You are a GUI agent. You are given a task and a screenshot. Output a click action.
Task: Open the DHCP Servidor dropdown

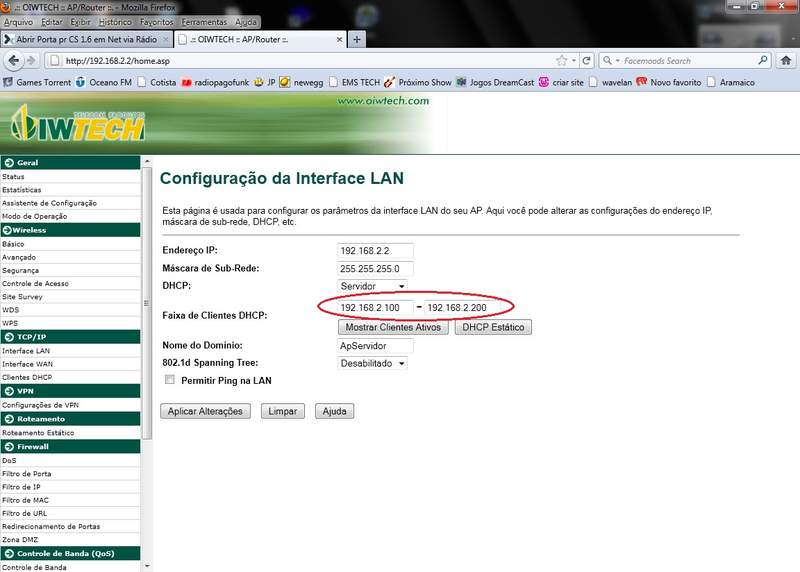pos(372,286)
